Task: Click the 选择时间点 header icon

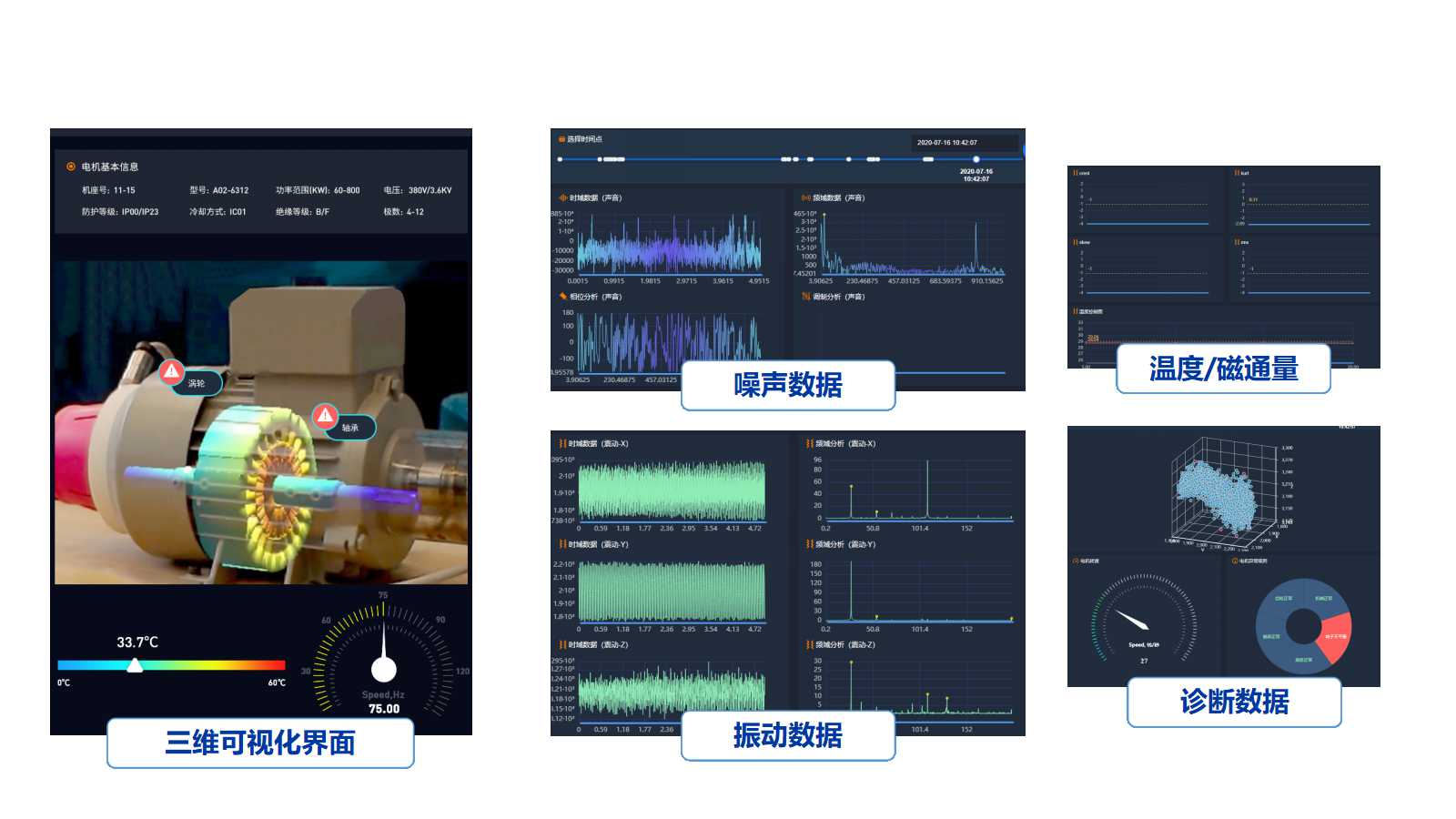Action: click(561, 139)
